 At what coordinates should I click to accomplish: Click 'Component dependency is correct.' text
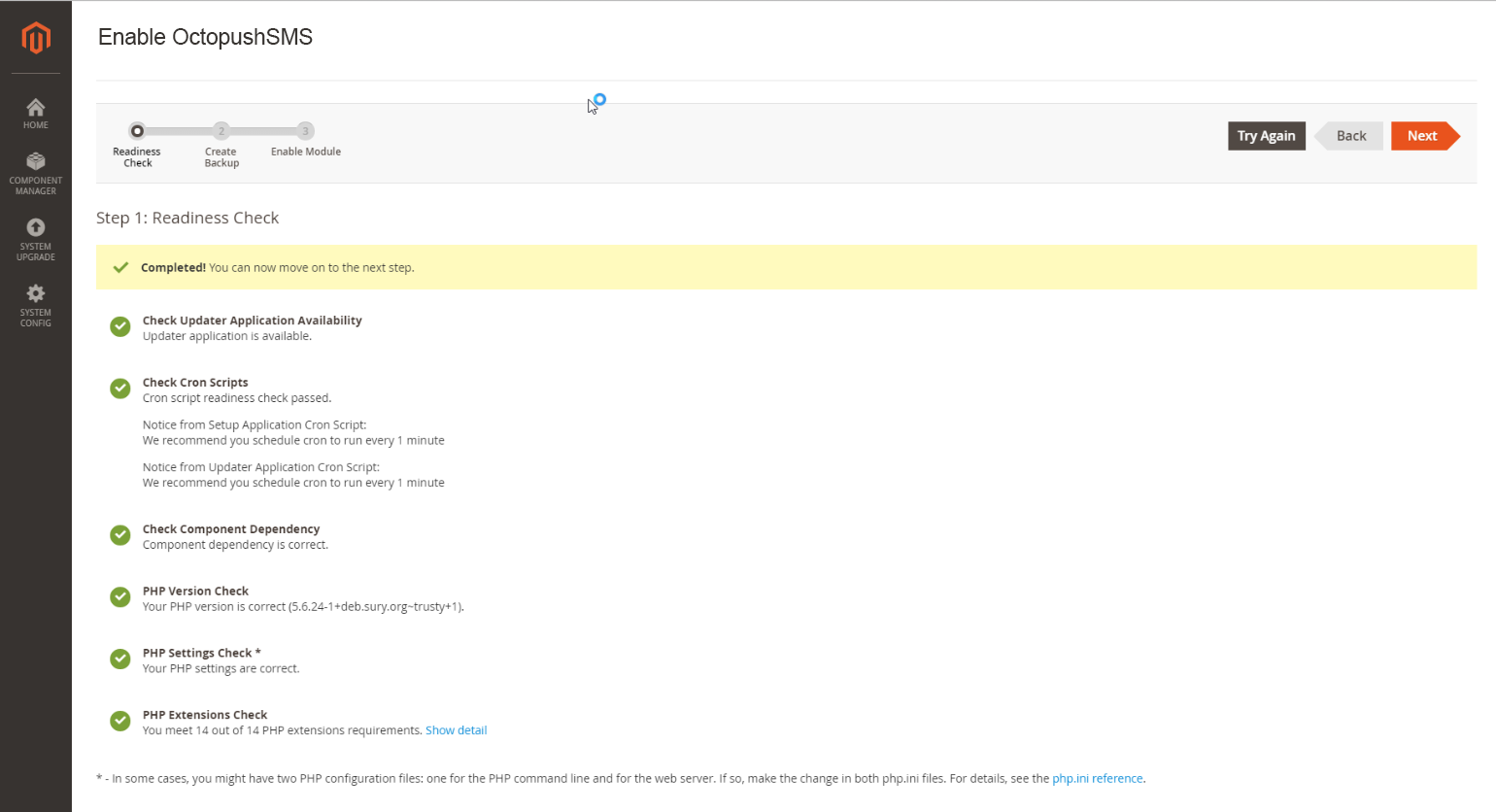click(236, 545)
